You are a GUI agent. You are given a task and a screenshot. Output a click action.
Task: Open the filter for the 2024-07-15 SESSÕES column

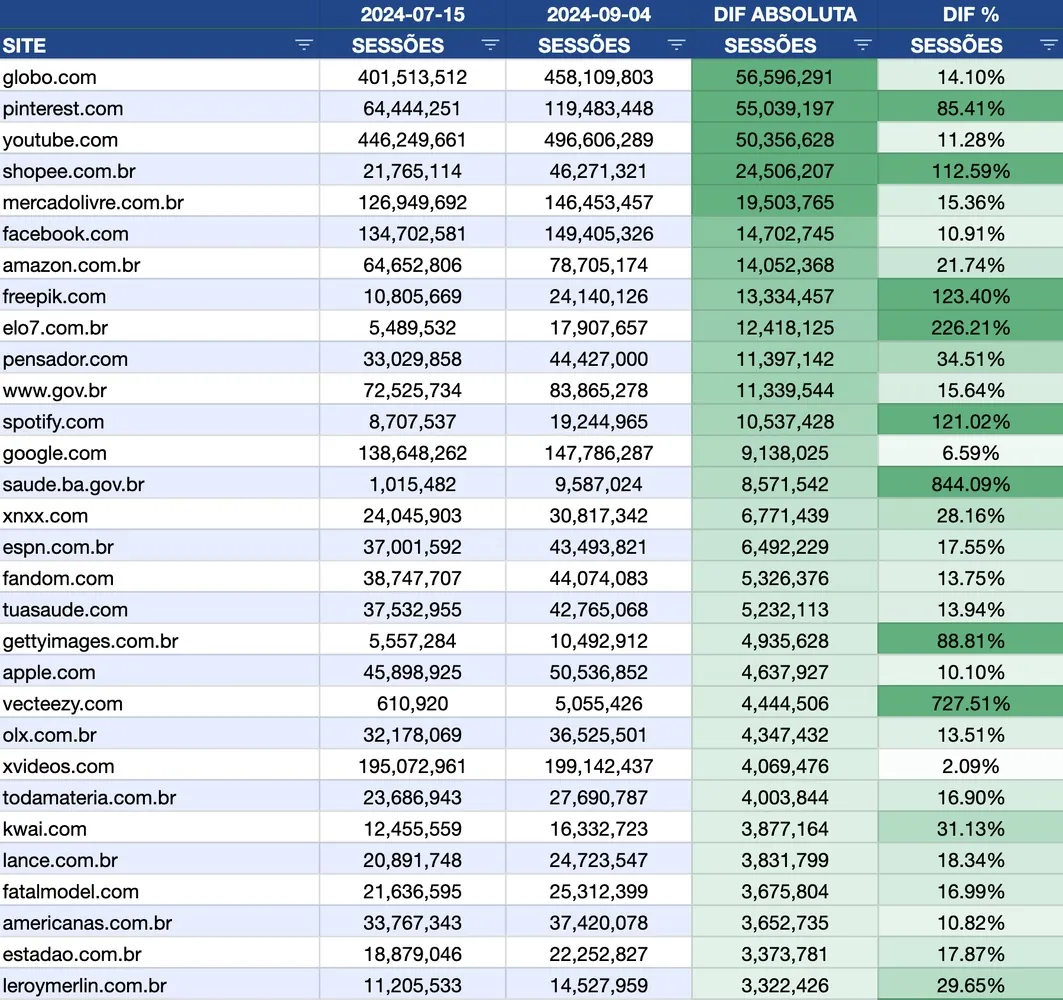coord(490,45)
